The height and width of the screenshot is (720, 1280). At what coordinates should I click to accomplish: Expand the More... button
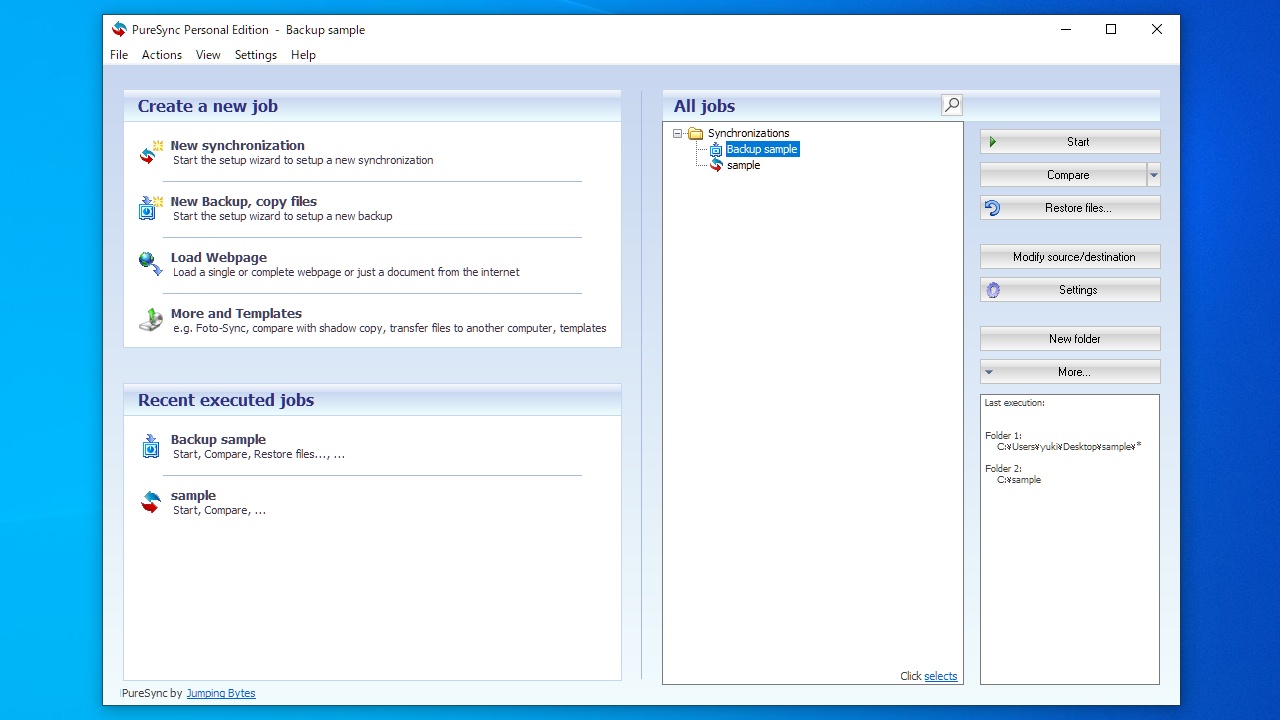tap(1070, 372)
